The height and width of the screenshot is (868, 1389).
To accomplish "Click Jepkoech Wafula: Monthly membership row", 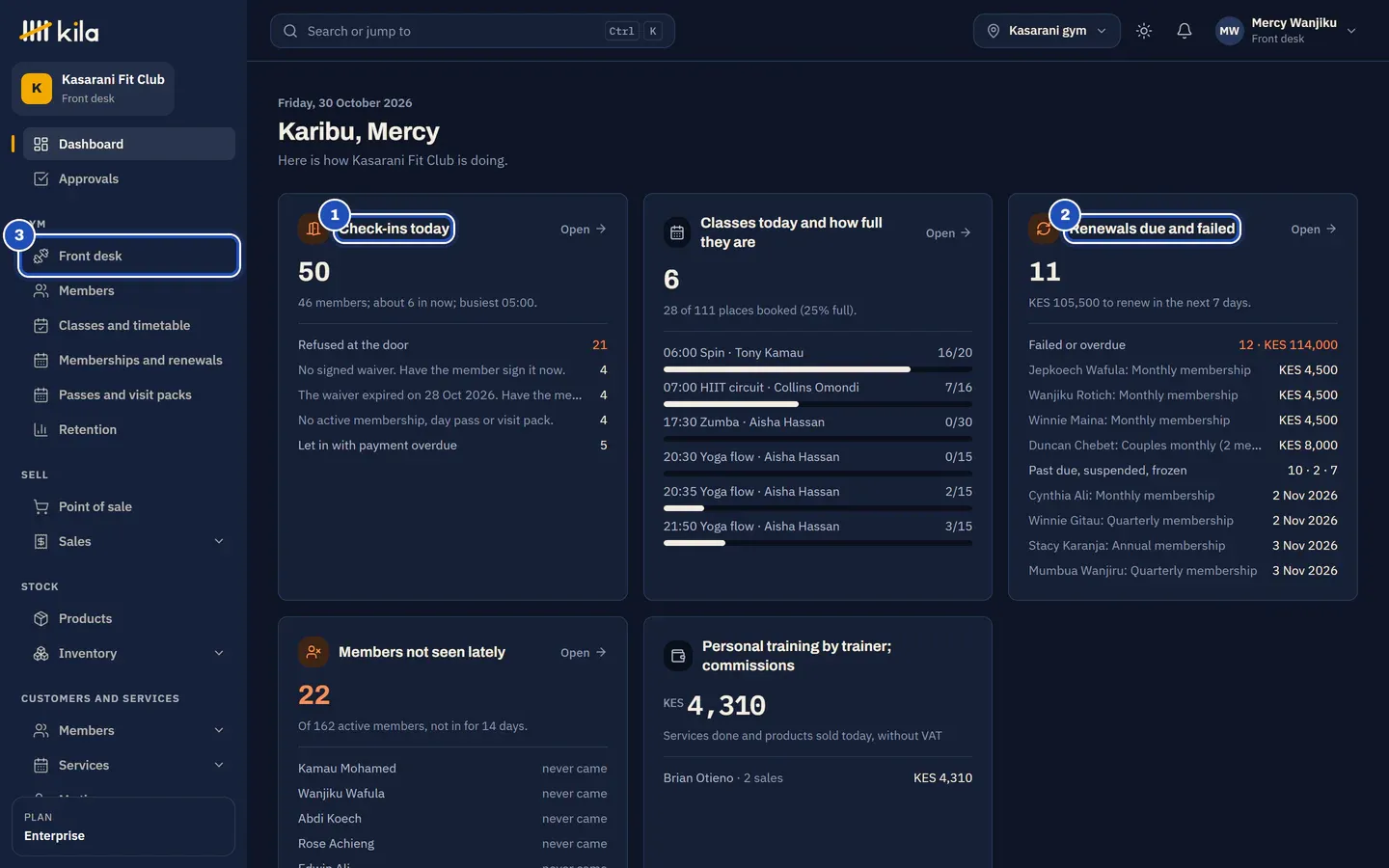I will (1183, 369).
